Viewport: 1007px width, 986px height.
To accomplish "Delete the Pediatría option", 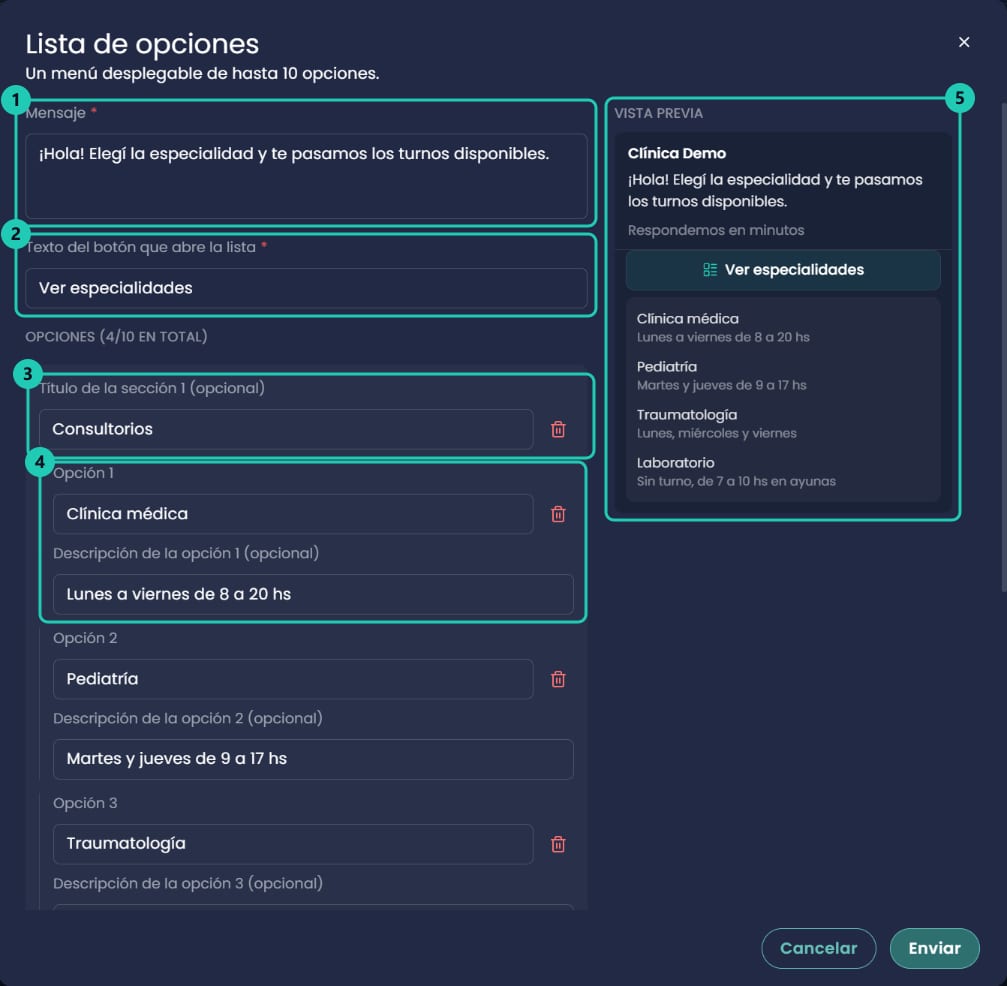I will pos(558,679).
